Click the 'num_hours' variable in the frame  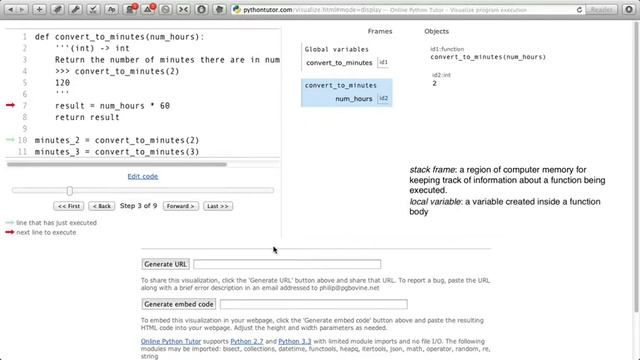coord(353,99)
